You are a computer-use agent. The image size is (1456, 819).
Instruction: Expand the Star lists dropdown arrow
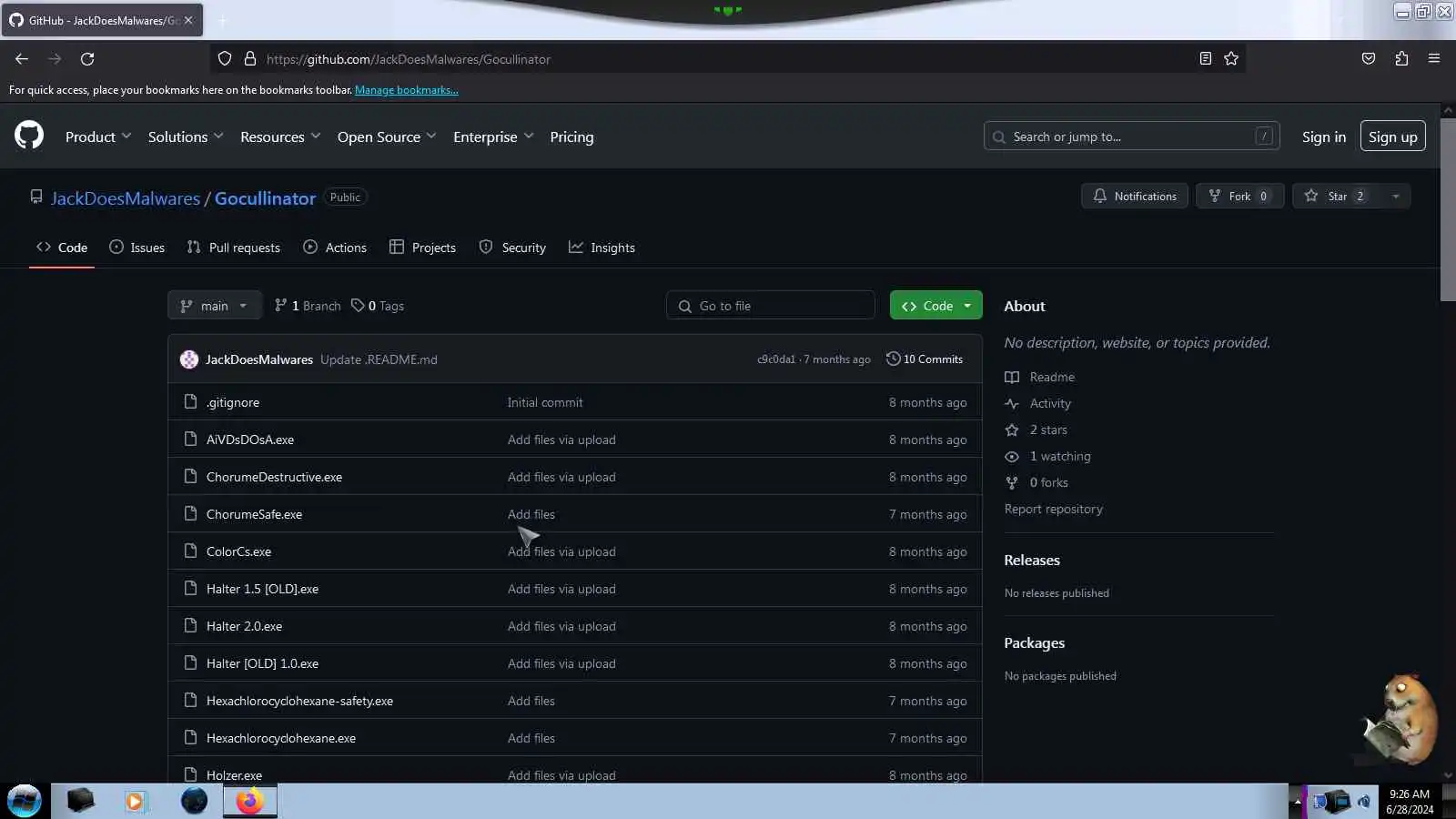point(1396,196)
